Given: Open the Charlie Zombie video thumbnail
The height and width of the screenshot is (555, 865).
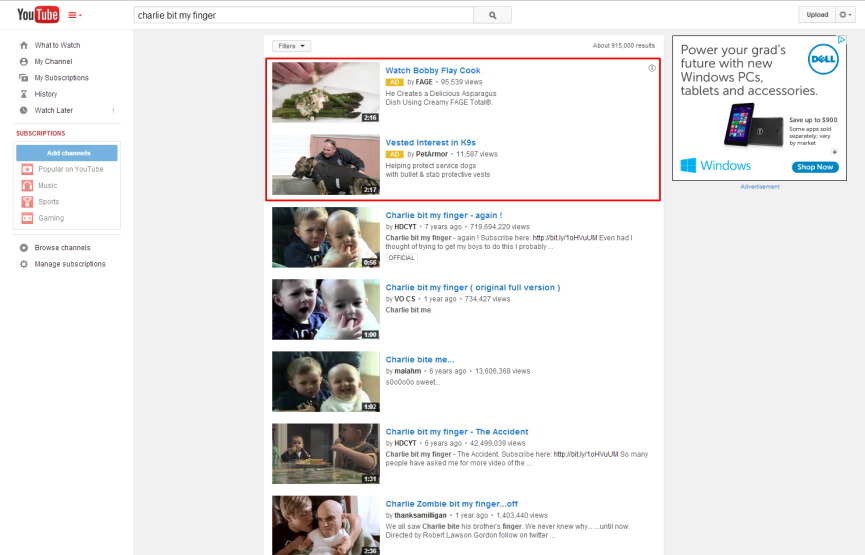Looking at the screenshot, I should (x=325, y=525).
